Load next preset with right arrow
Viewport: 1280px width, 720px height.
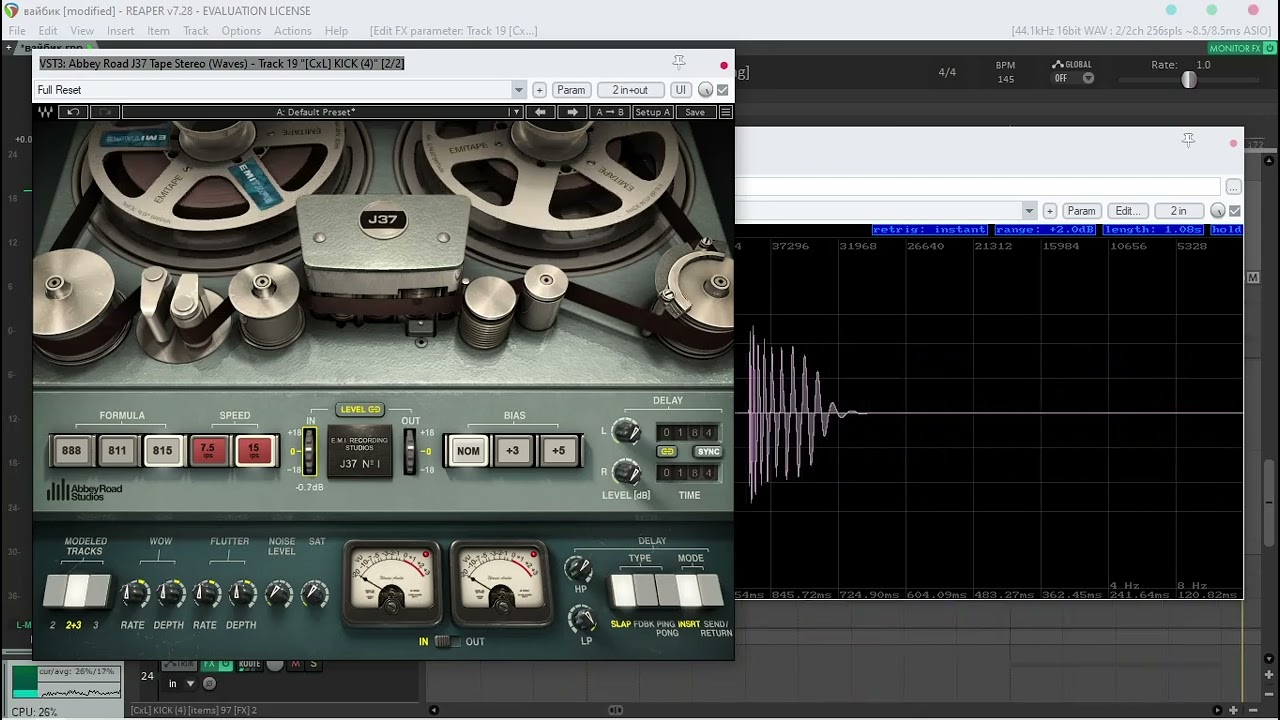[x=572, y=112]
